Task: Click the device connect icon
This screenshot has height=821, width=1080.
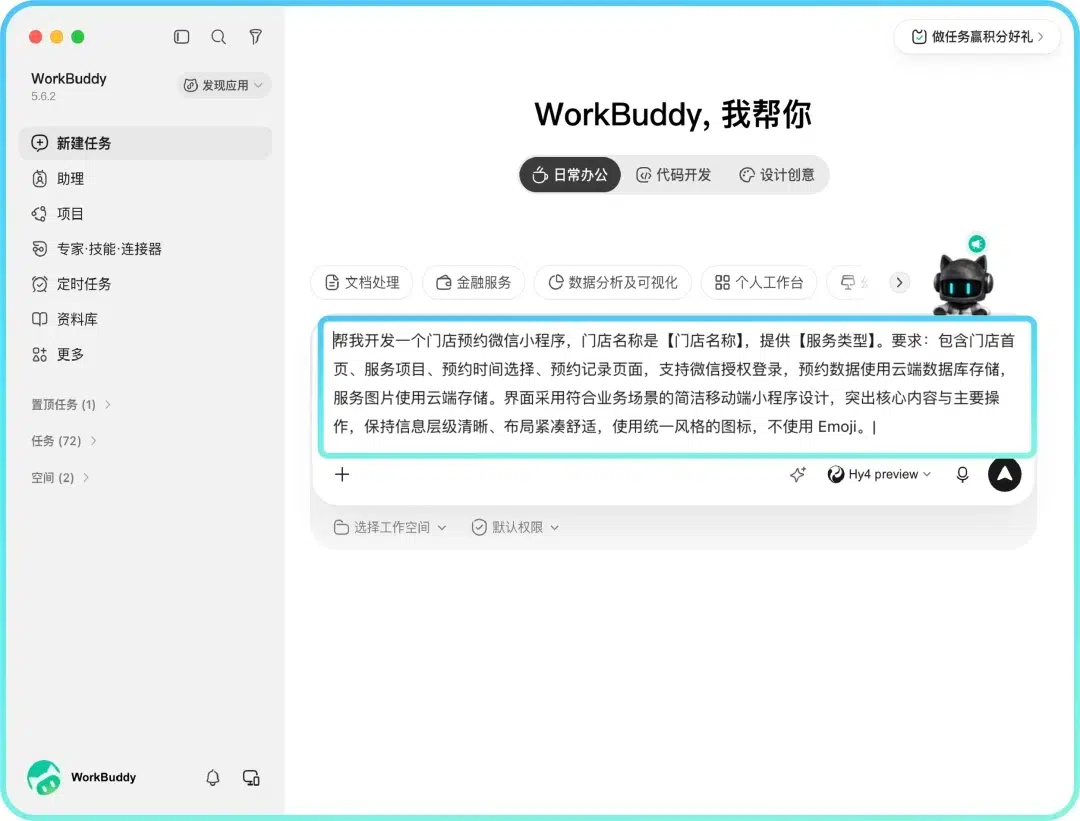Action: (251, 778)
